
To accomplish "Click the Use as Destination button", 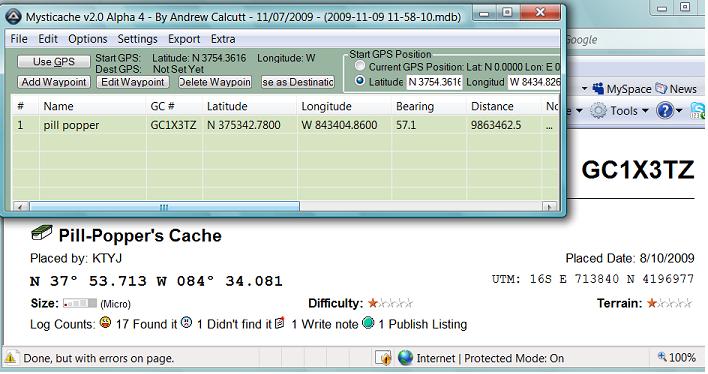I will [x=298, y=82].
